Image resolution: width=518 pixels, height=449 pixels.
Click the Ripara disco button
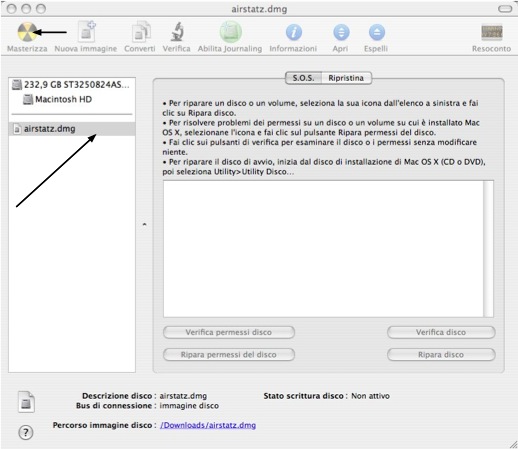point(441,355)
